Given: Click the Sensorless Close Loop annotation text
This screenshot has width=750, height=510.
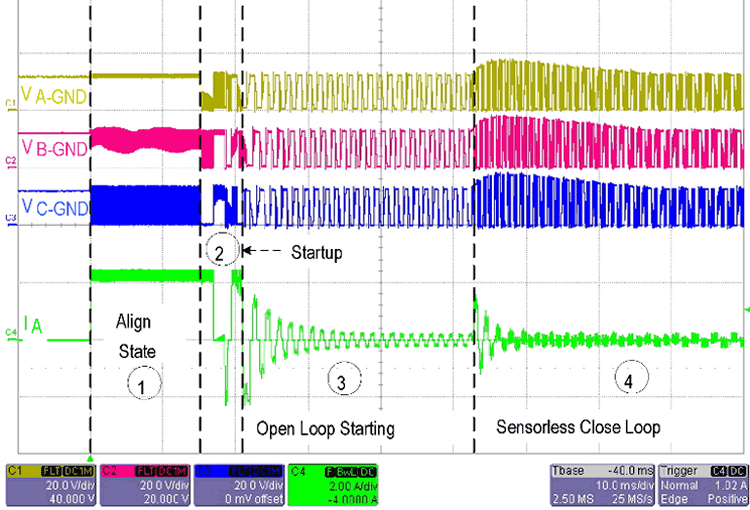Looking at the screenshot, I should tap(578, 427).
